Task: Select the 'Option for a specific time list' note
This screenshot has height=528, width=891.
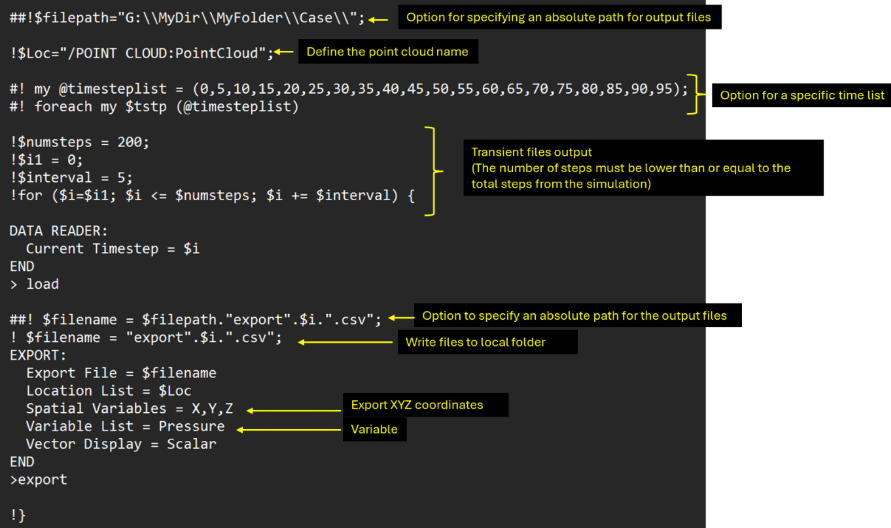Action: [x=802, y=95]
